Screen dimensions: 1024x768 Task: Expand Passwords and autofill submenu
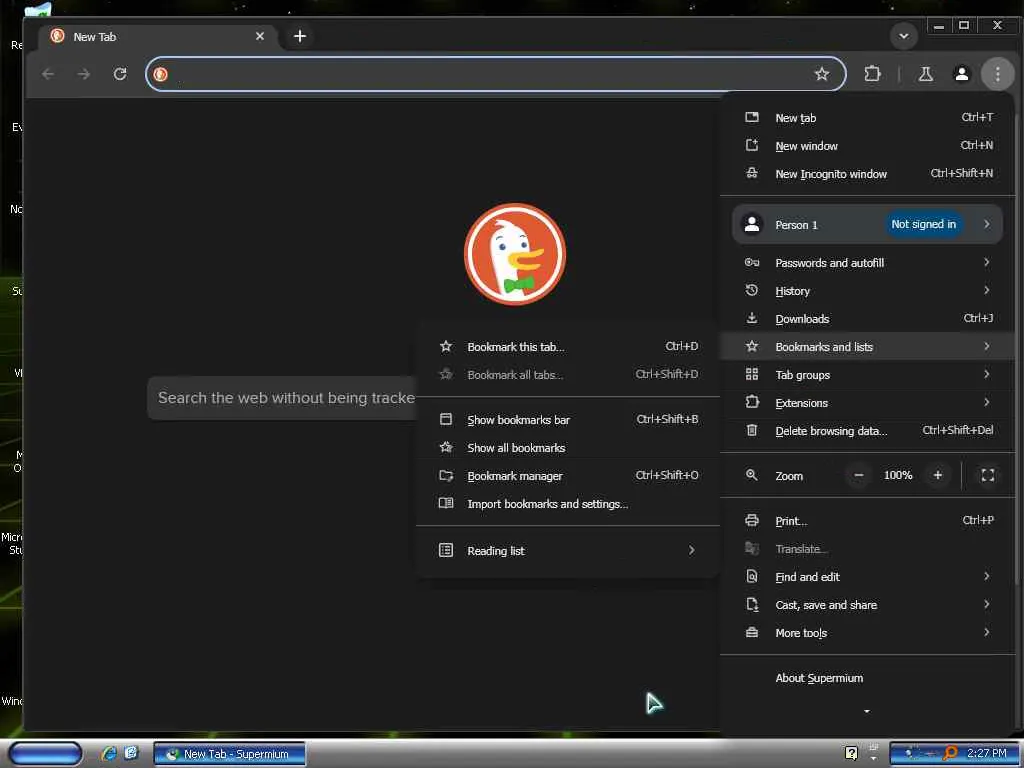868,263
